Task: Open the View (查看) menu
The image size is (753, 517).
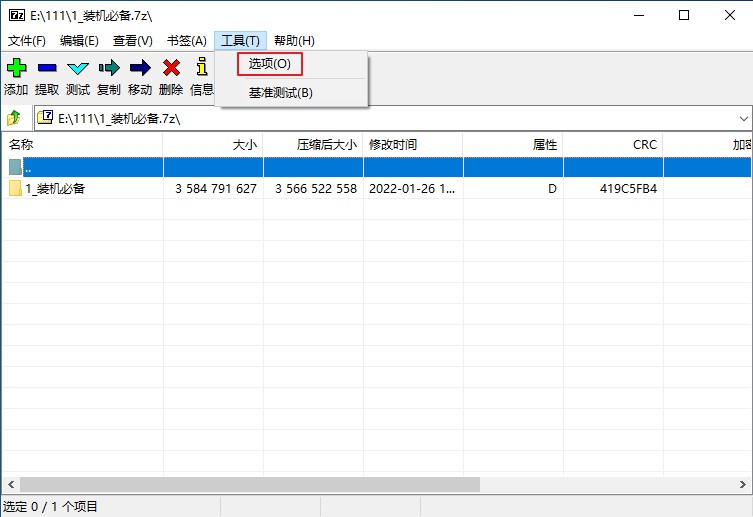Action: tap(133, 41)
